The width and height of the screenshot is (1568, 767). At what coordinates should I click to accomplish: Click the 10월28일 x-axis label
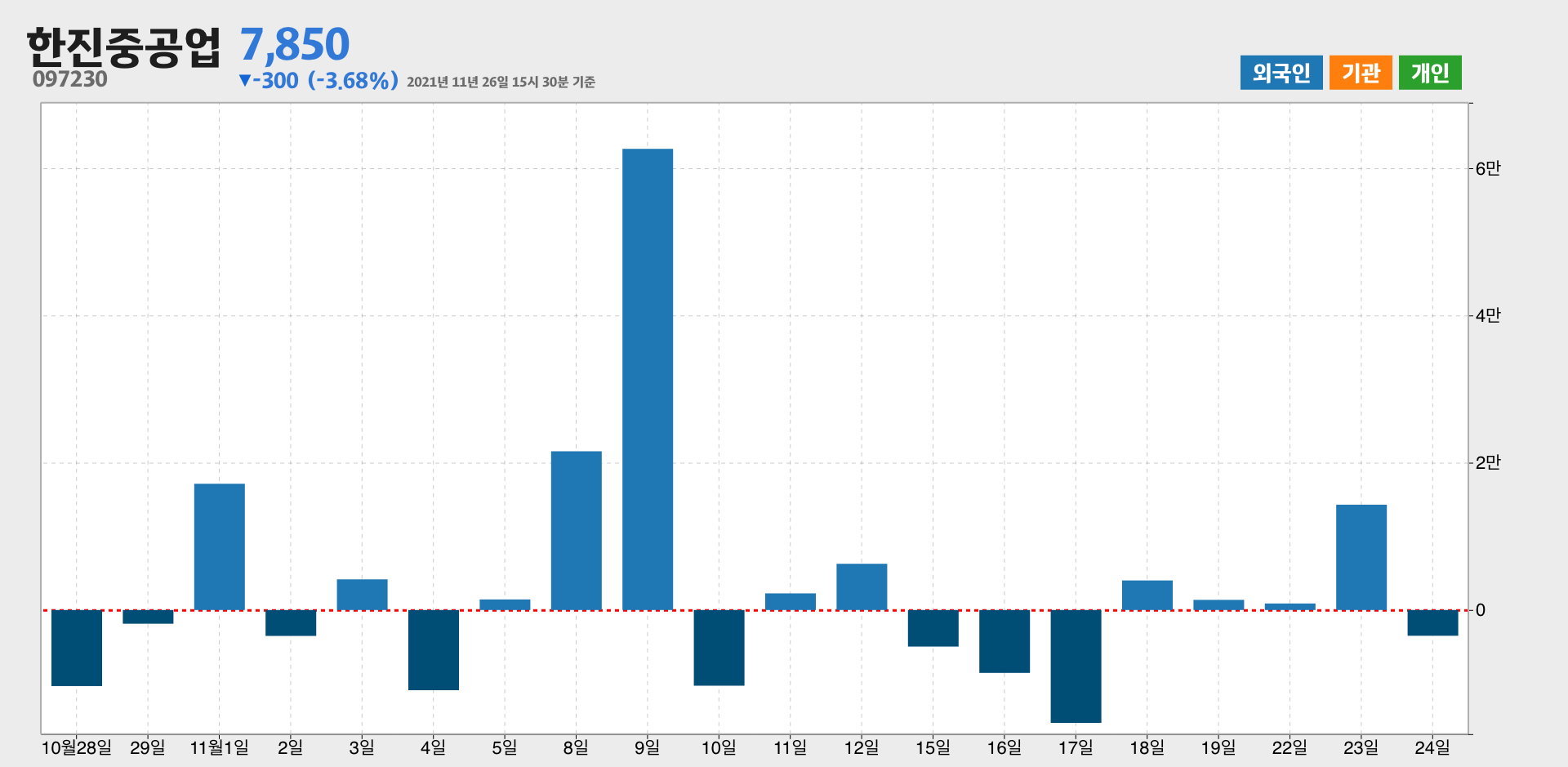77,747
